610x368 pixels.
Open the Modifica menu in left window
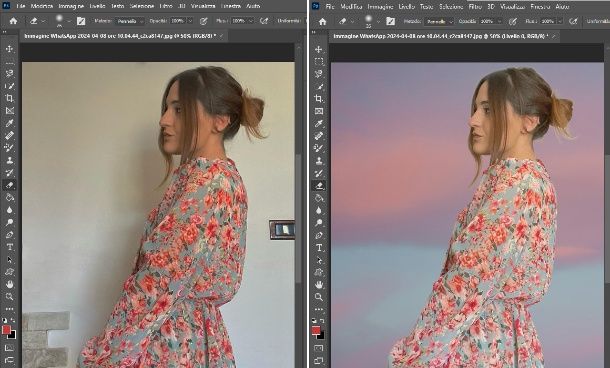point(42,6)
